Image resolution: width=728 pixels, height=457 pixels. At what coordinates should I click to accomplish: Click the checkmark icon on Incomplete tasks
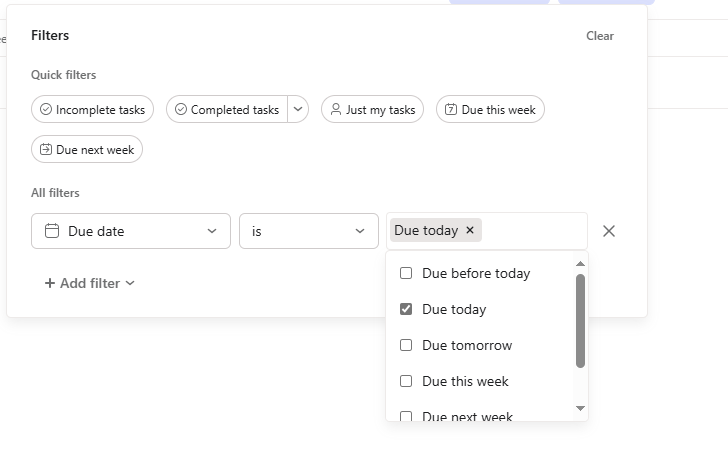coord(46,110)
